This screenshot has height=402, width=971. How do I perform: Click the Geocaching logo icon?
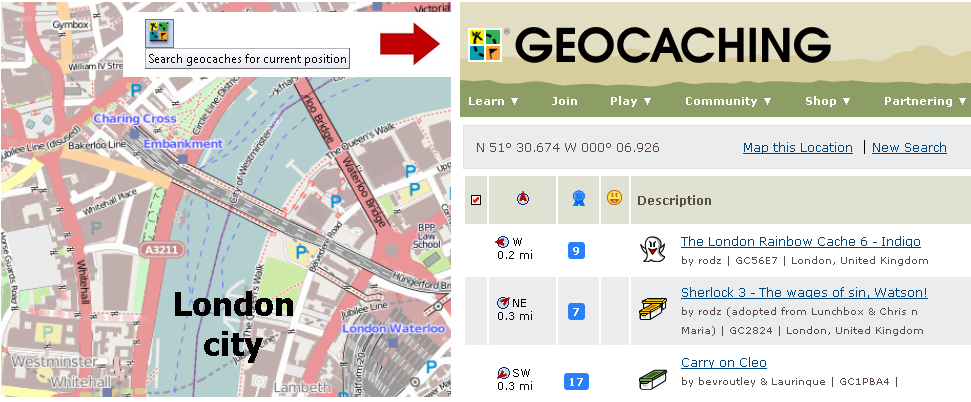click(484, 45)
